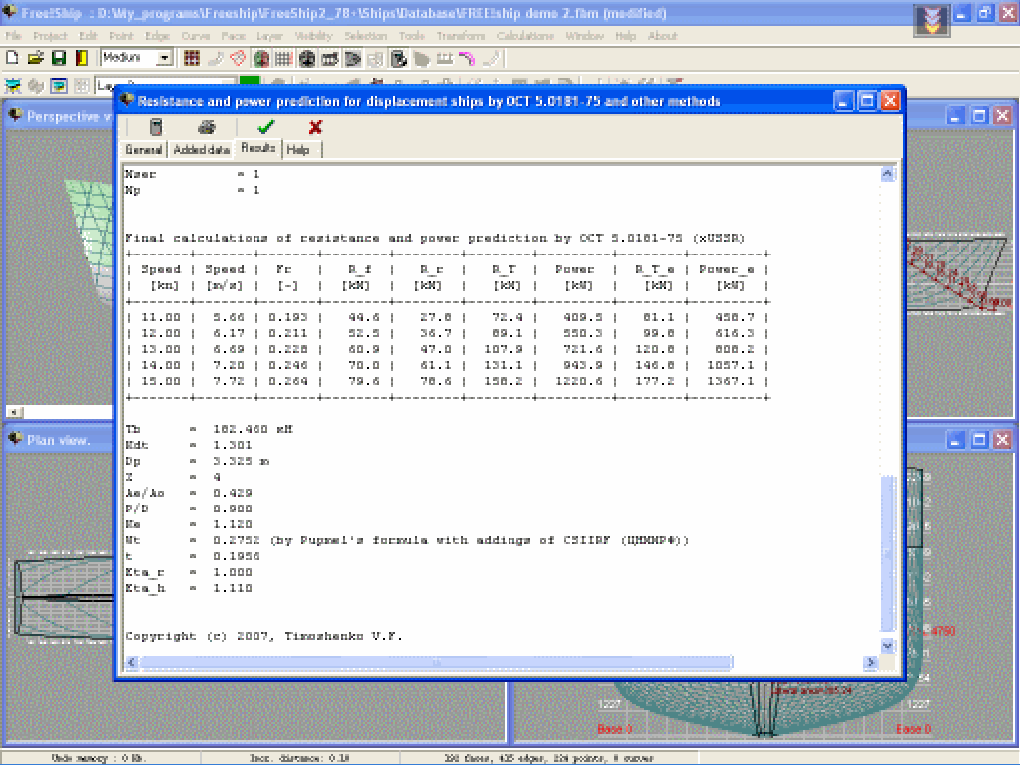
Task: Click the dark round globe toolbar icon
Action: 307,59
